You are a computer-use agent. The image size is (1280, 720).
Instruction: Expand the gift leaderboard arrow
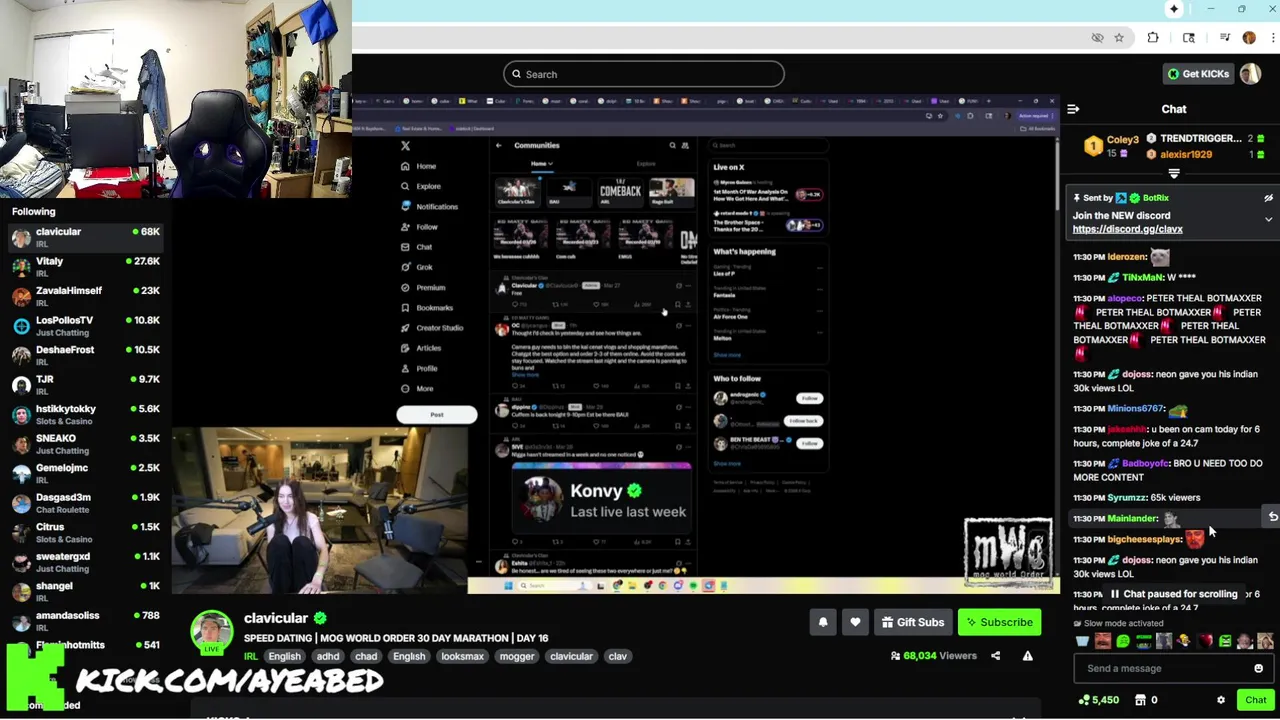click(x=1174, y=174)
